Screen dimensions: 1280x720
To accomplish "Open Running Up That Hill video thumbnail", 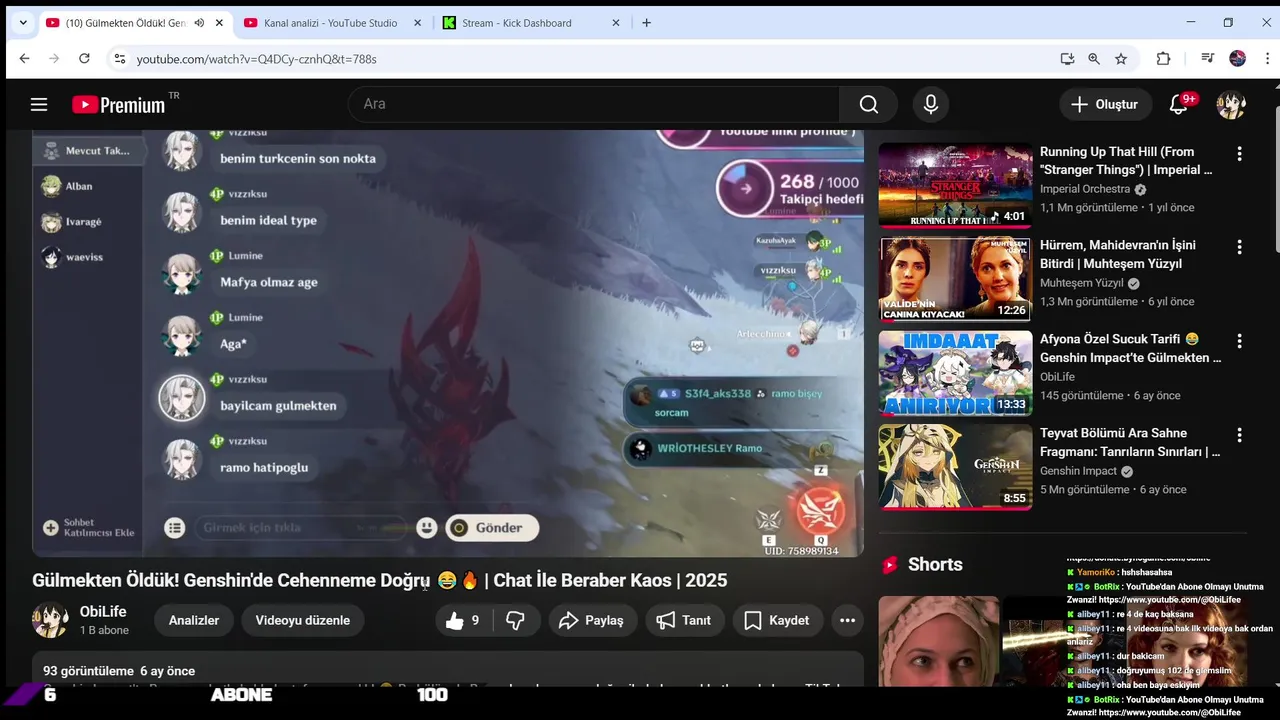I will tap(955, 185).
